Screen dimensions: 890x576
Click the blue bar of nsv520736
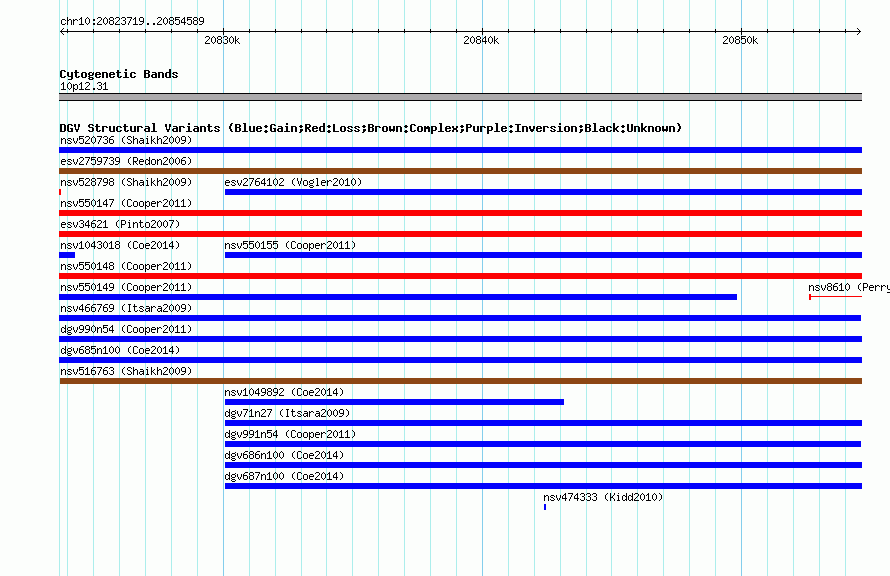tap(460, 150)
